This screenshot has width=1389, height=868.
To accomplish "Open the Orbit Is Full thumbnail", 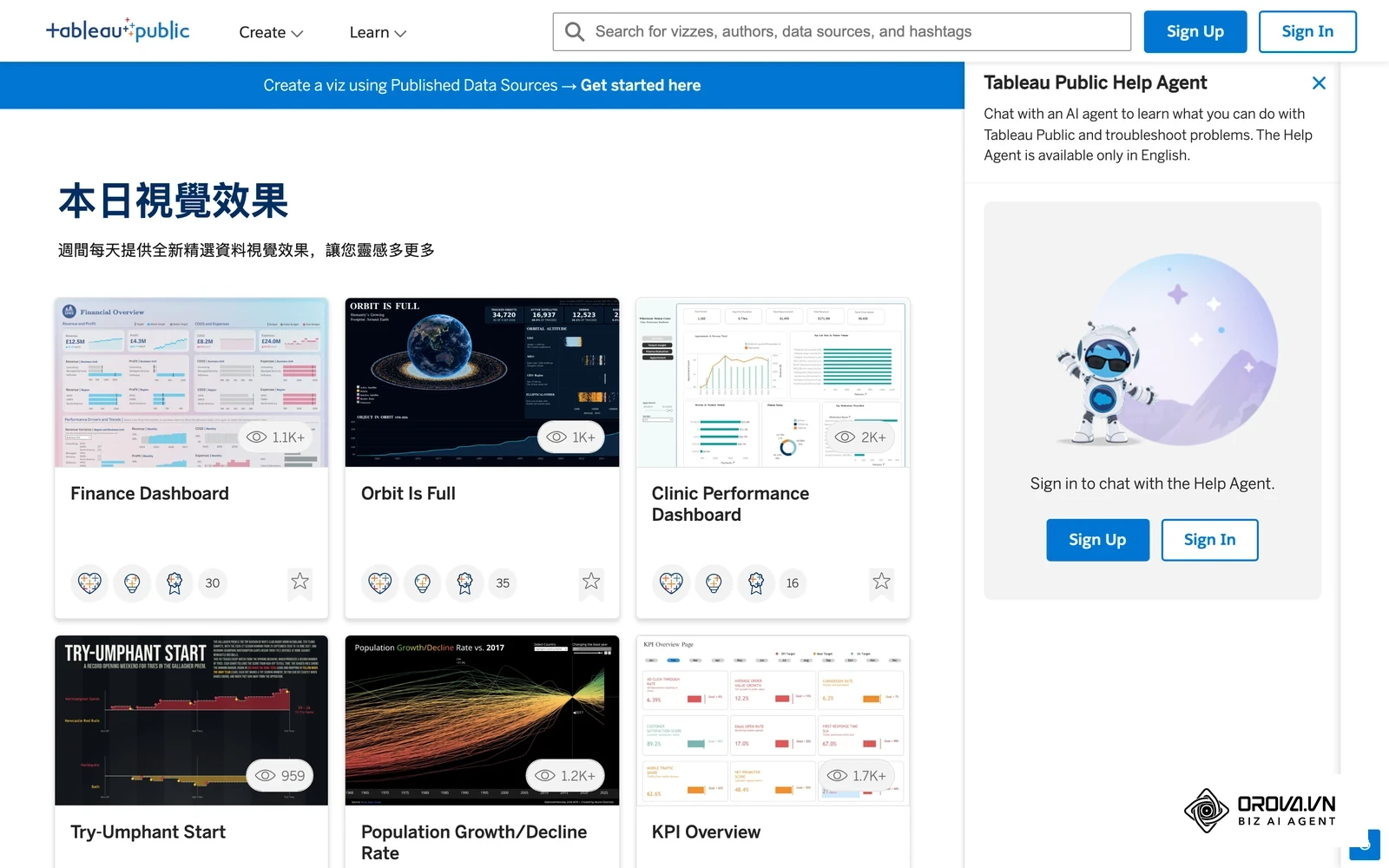I will 482,383.
